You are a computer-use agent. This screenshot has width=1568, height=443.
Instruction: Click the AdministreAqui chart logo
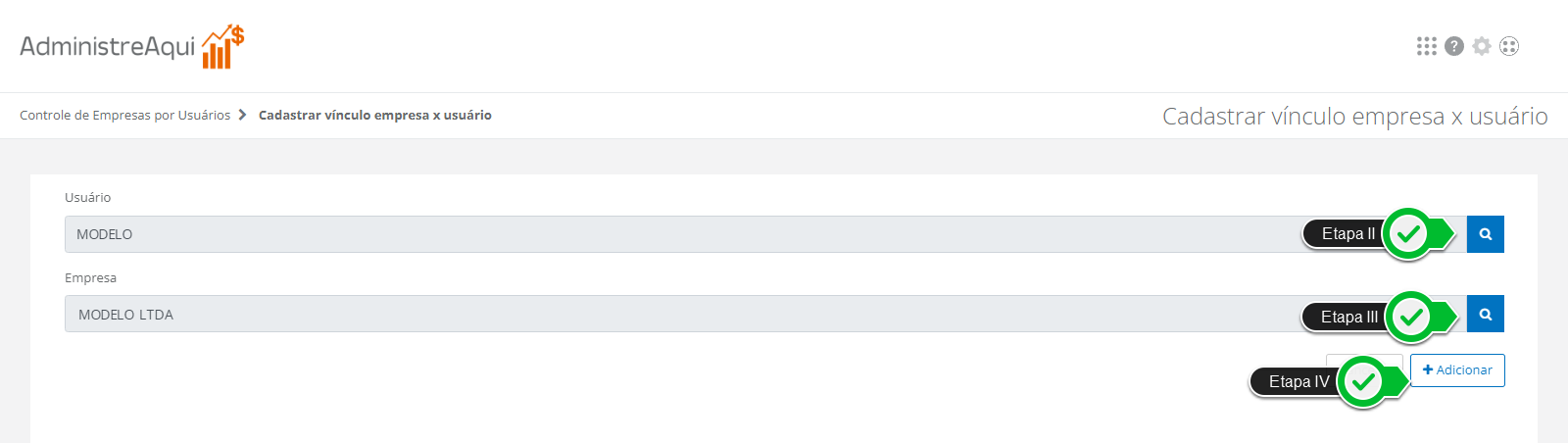[222, 47]
